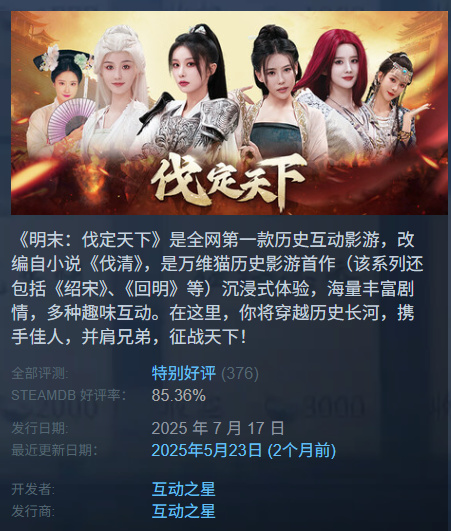Click the release date 2025 年 7 月 17 日
The width and height of the screenshot is (451, 531).
click(x=218, y=428)
